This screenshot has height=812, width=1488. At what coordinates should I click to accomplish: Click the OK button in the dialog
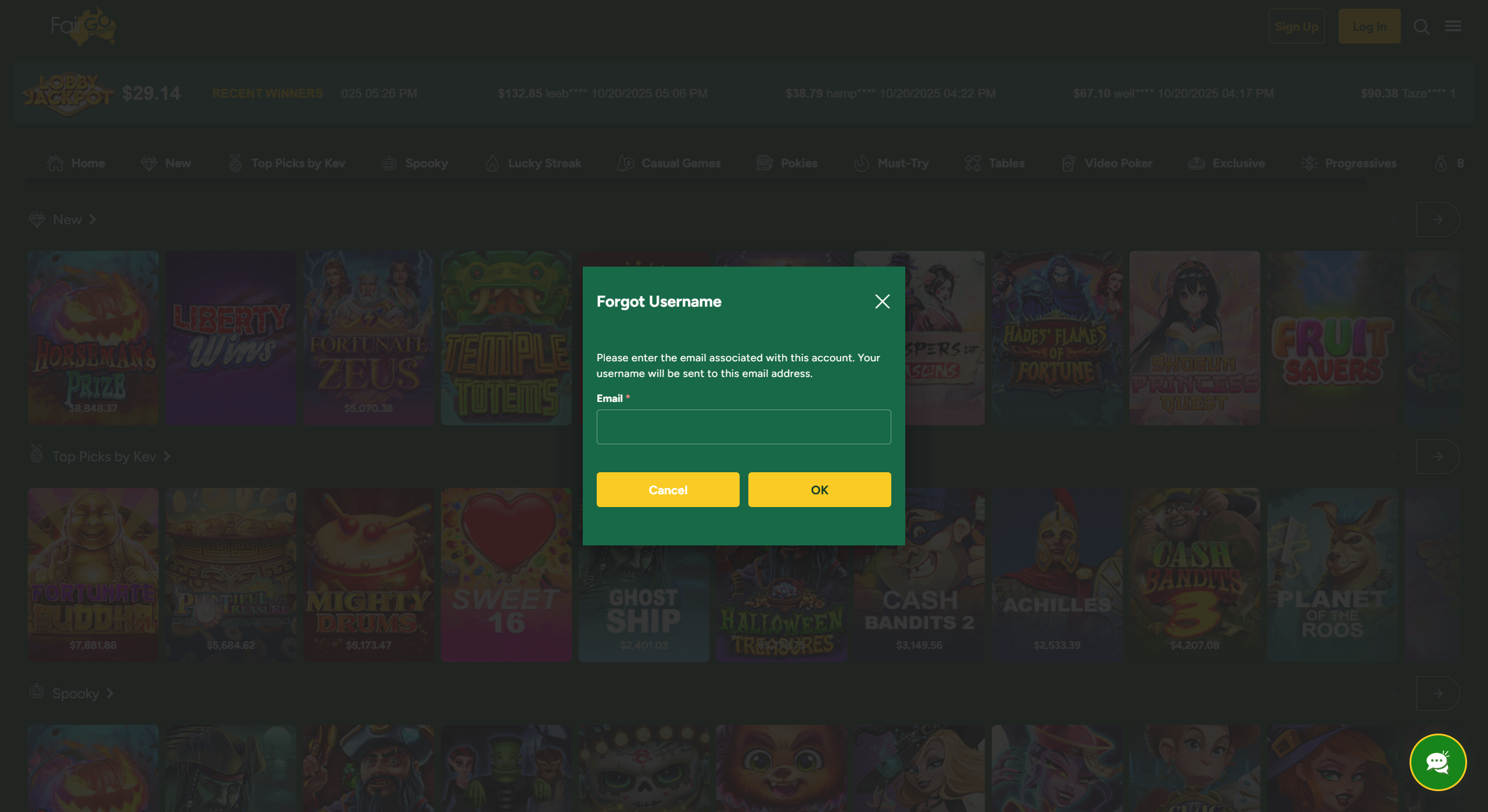pos(819,490)
